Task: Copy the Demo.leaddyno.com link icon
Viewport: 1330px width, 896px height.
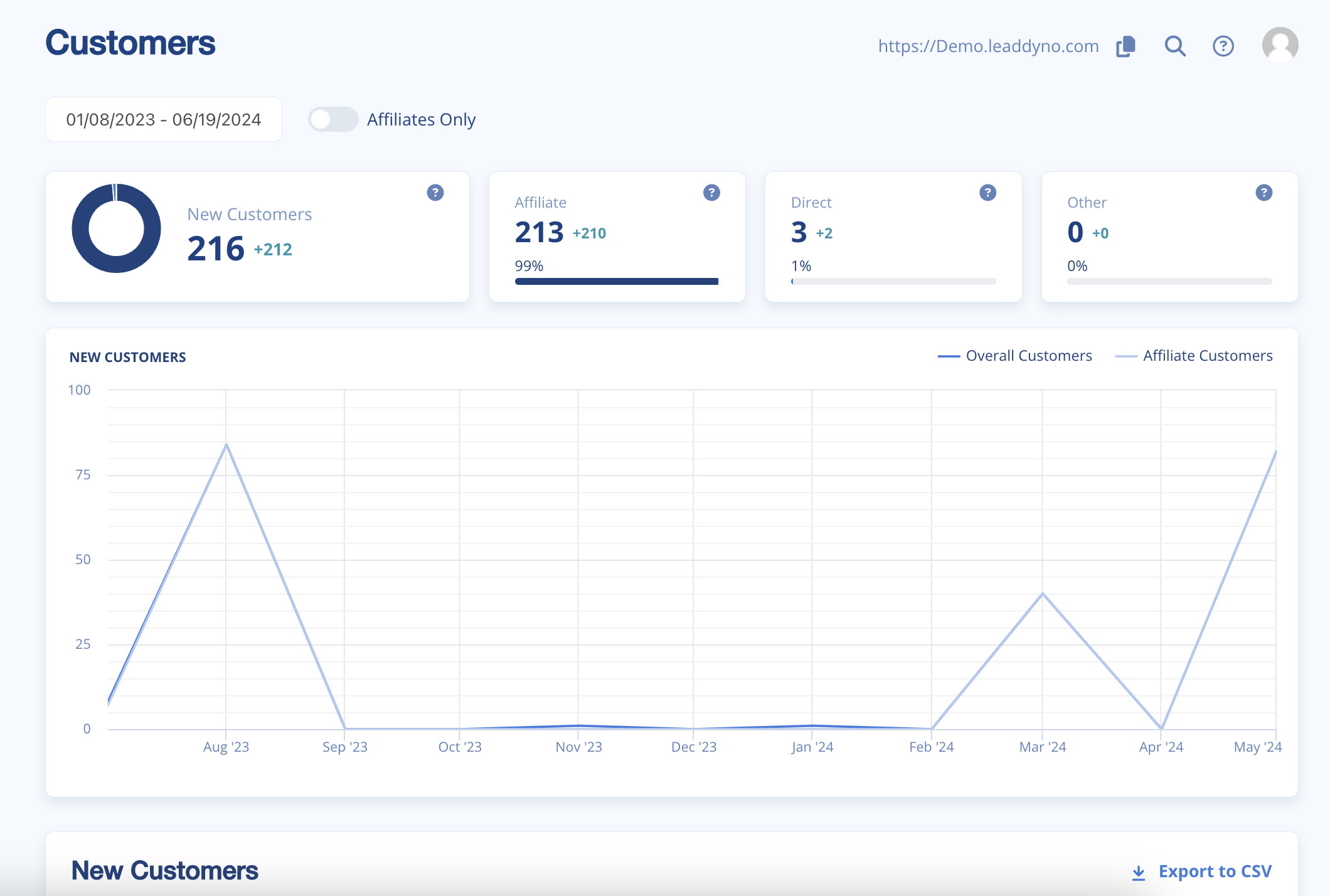Action: tap(1126, 46)
